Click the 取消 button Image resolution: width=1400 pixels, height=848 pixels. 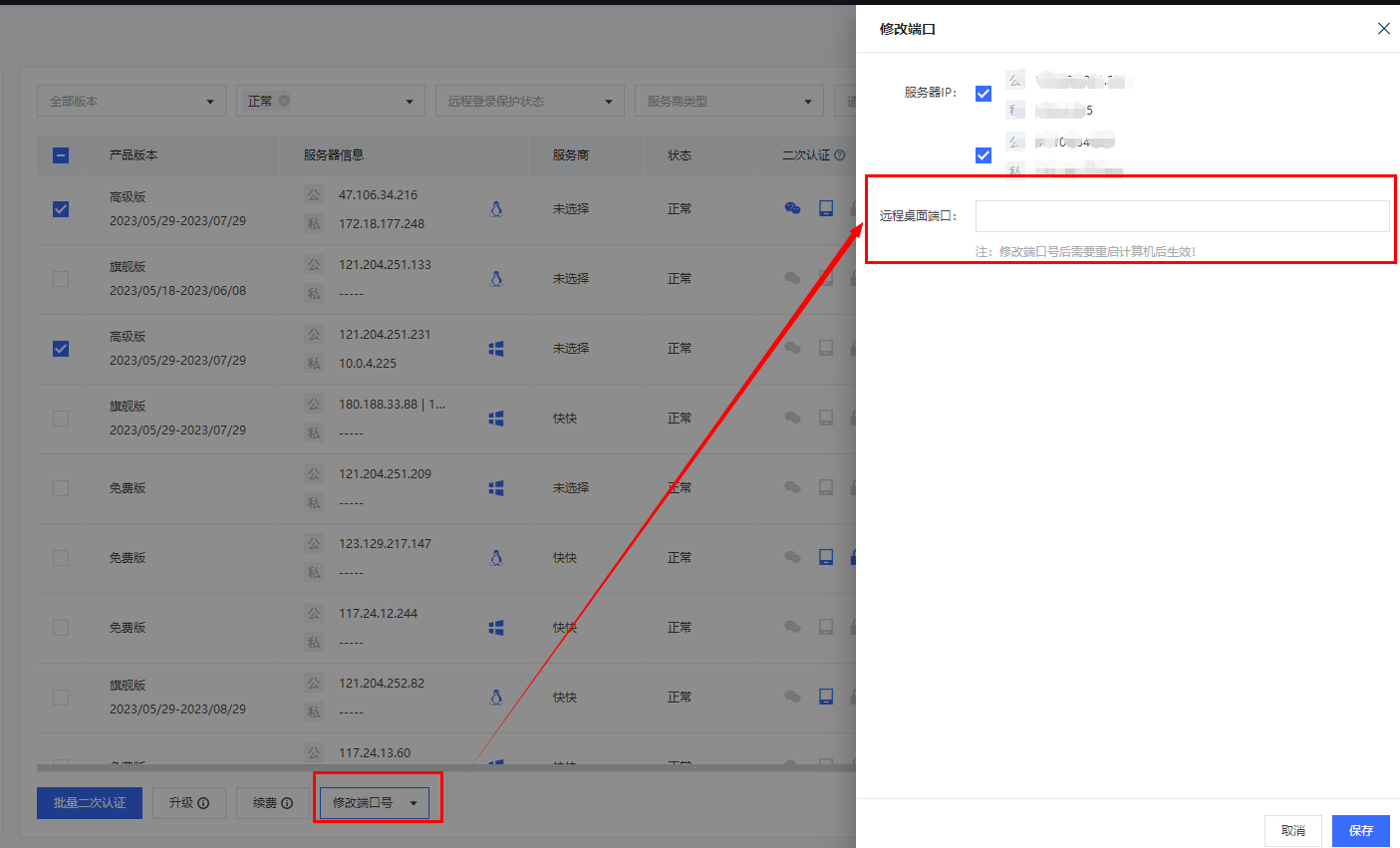point(1292,830)
